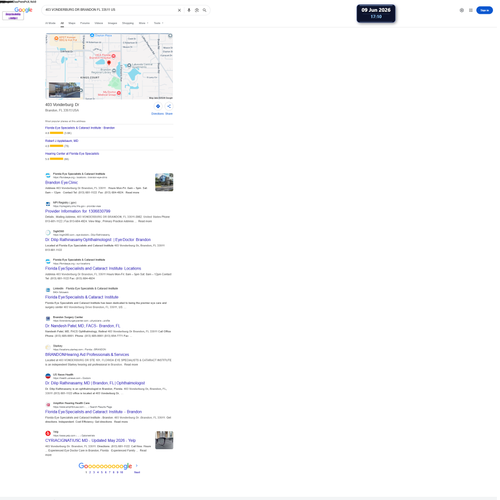This screenshot has width=500, height=500.
Task: Open the Videos tab
Action: click(99, 23)
